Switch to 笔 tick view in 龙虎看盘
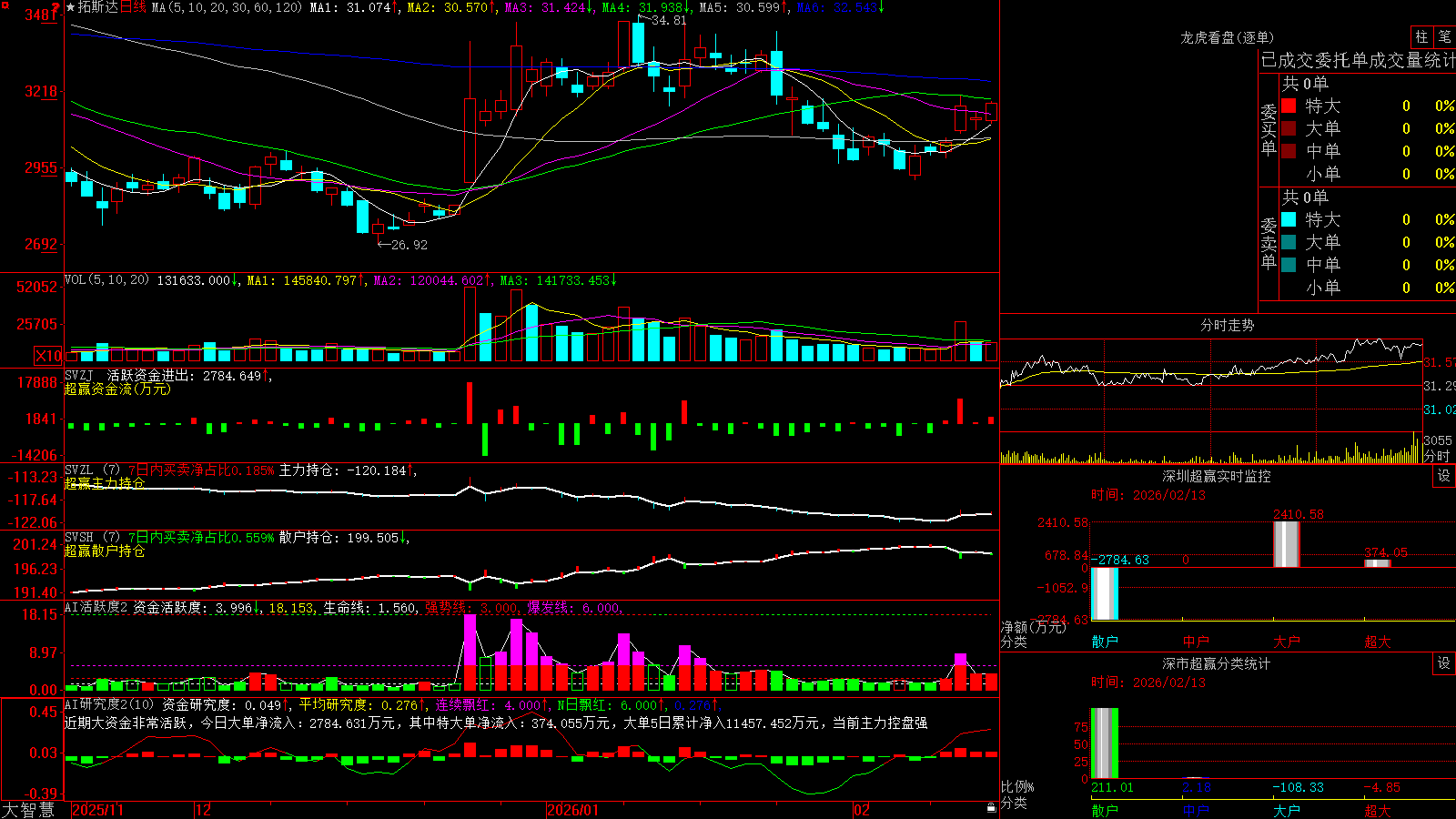 (1444, 36)
